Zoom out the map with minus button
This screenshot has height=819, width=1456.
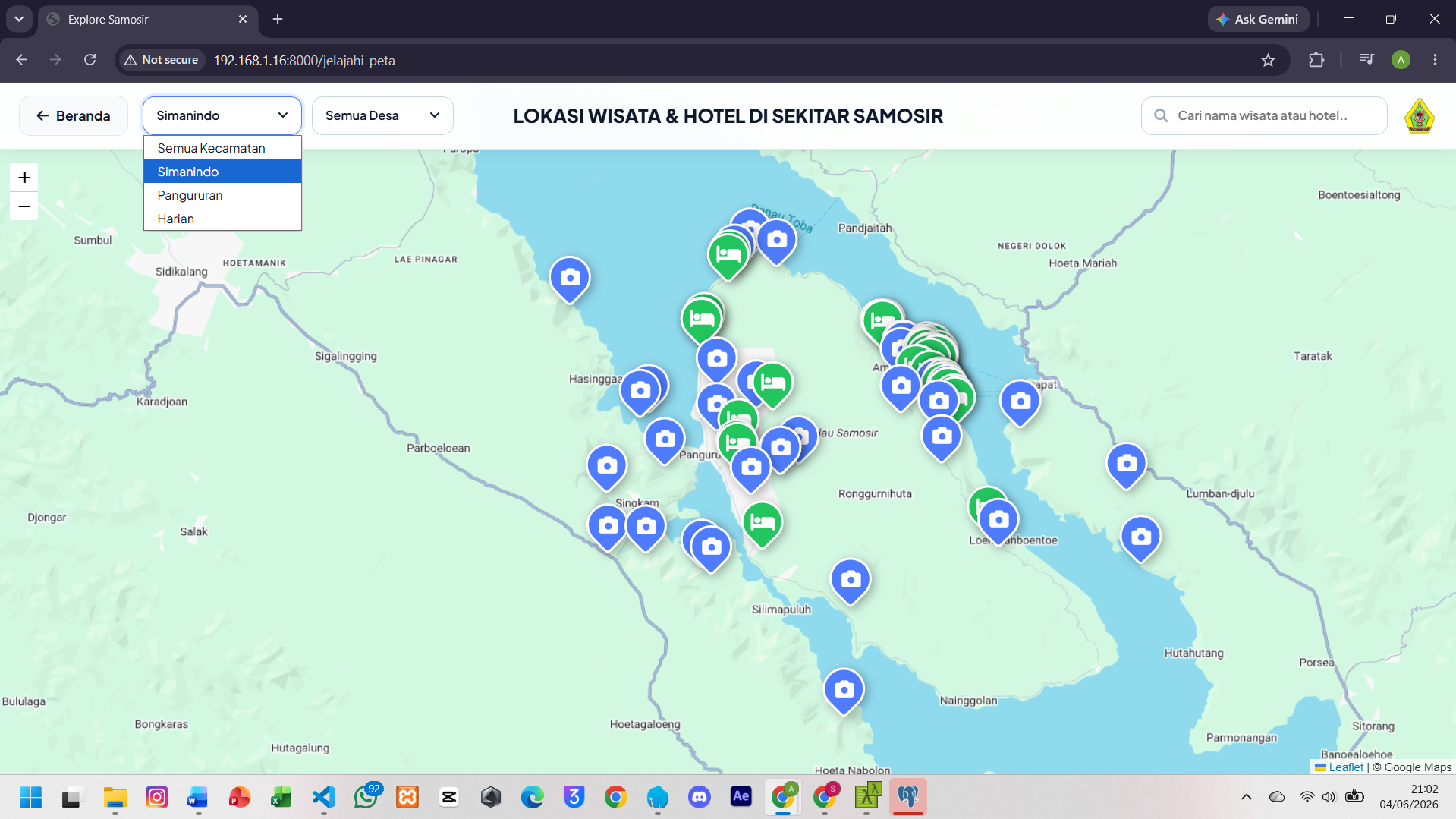pos(24,206)
